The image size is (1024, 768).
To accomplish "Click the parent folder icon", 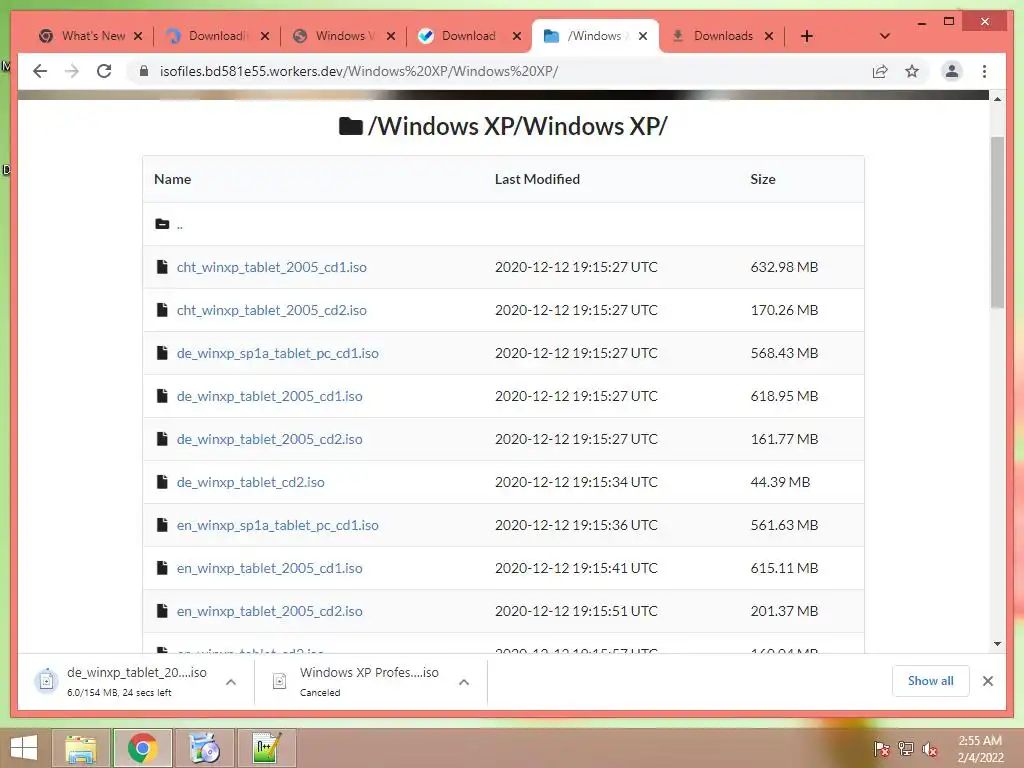I will point(162,224).
